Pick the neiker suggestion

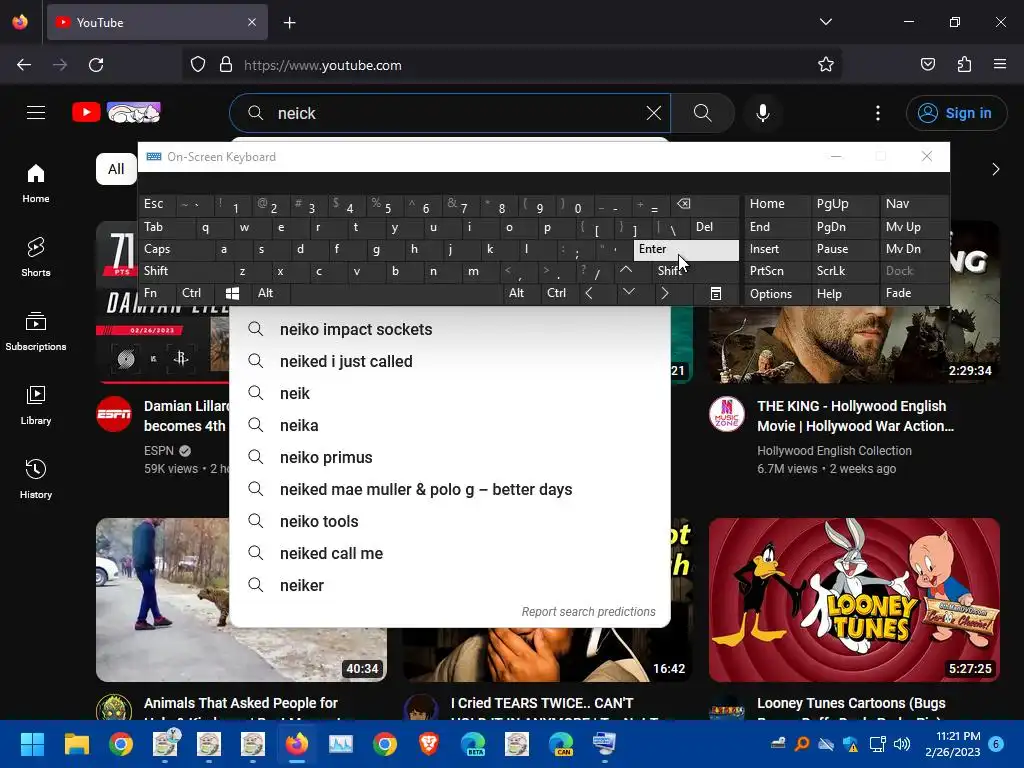pos(450,585)
